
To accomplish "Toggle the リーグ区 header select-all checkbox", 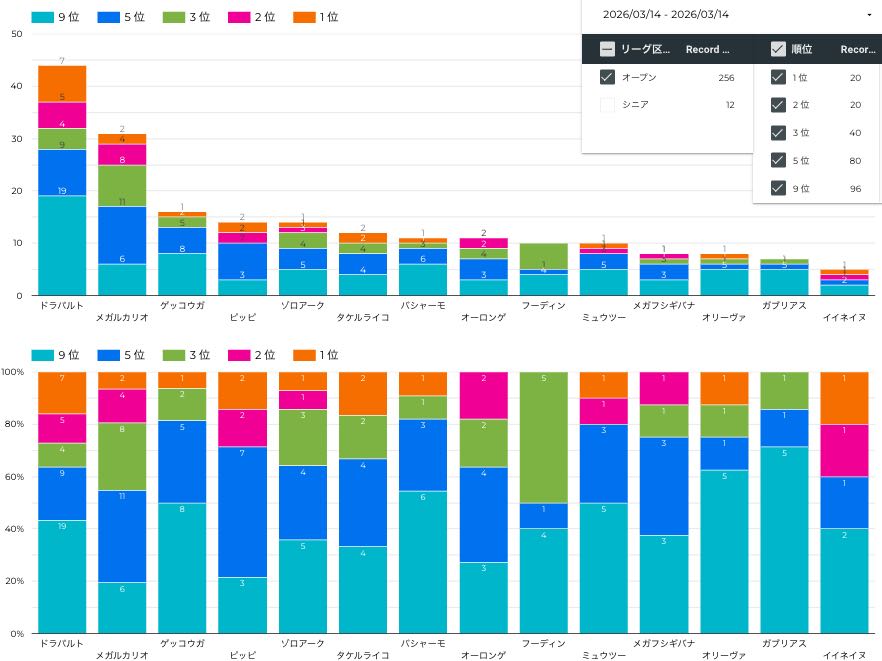I will point(607,49).
